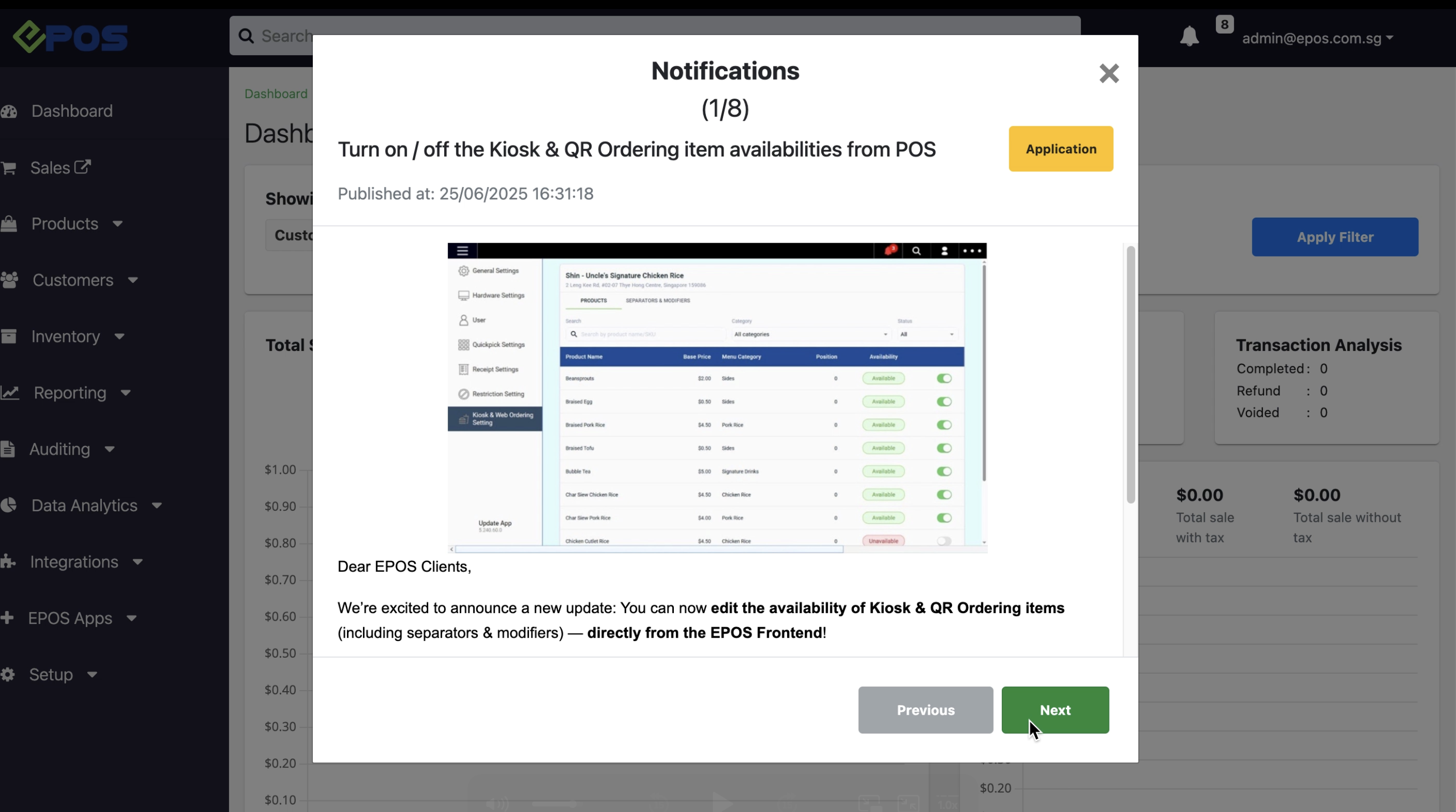Click the magnifier icon in search bar
This screenshot has width=1456, height=812.
(x=246, y=36)
